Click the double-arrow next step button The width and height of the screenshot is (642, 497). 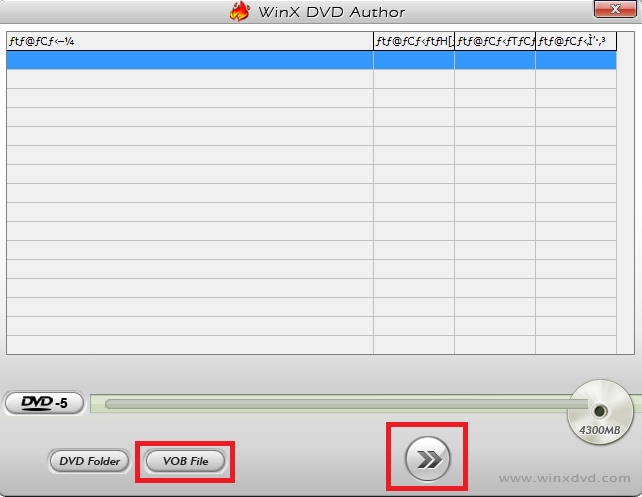427,458
